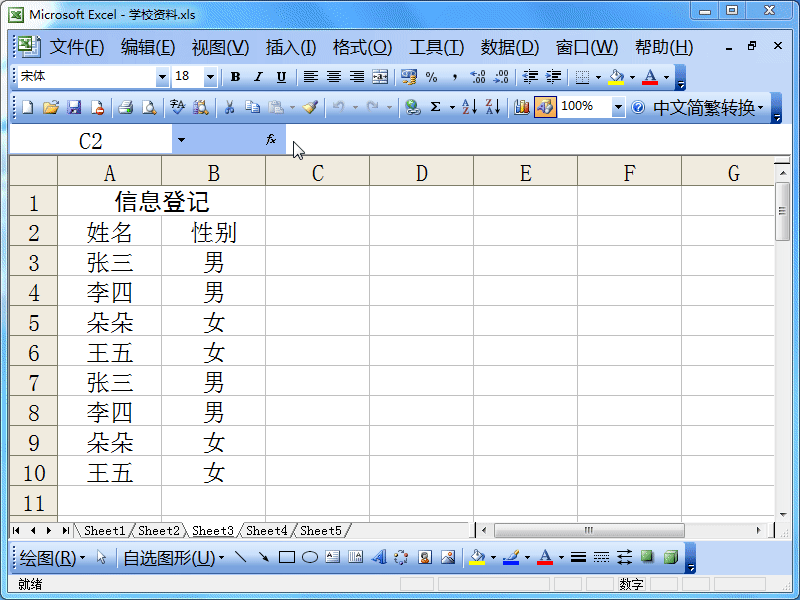
Task: Open fill color dropdown arrow
Action: pos(632,78)
